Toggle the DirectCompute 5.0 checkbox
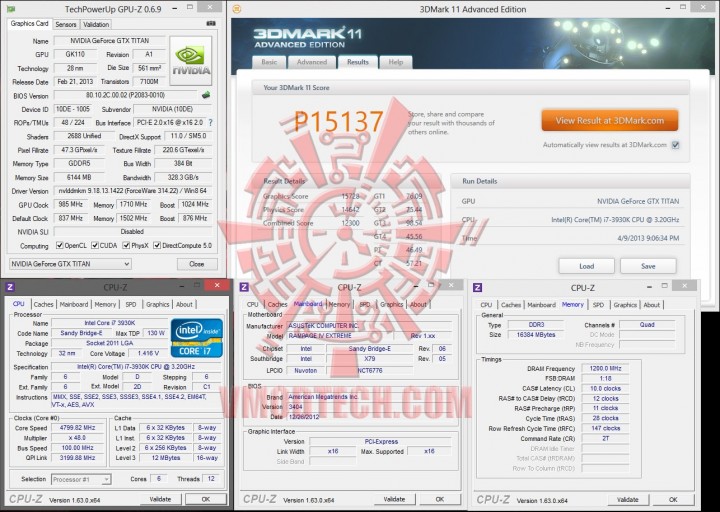This screenshot has width=720, height=512. click(x=157, y=246)
